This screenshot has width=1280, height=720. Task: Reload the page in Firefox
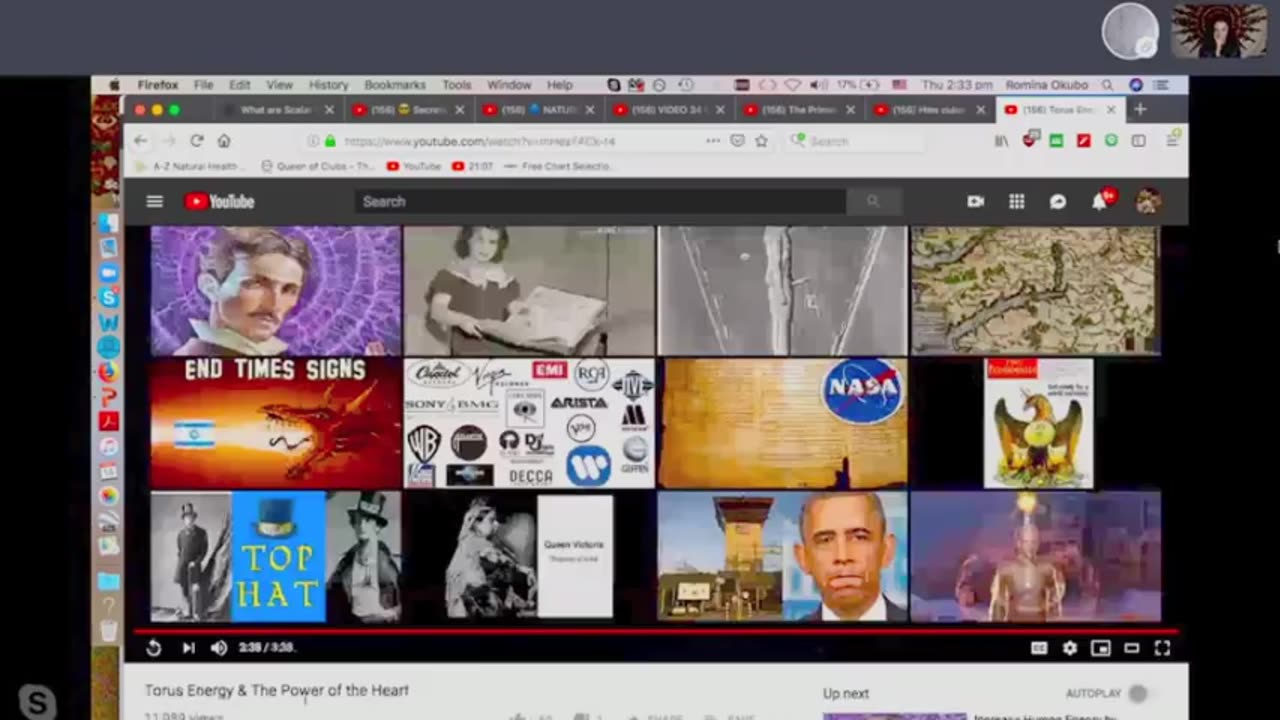point(197,141)
